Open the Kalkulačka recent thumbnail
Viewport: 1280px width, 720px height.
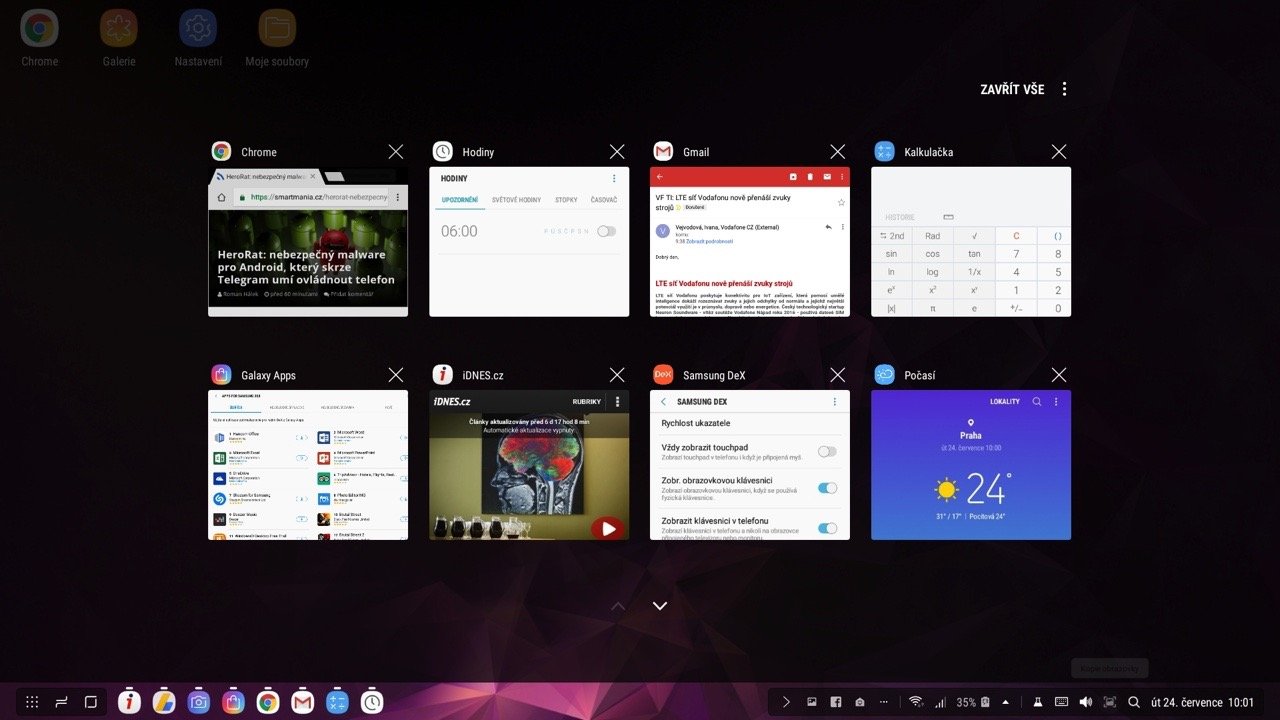(x=971, y=242)
